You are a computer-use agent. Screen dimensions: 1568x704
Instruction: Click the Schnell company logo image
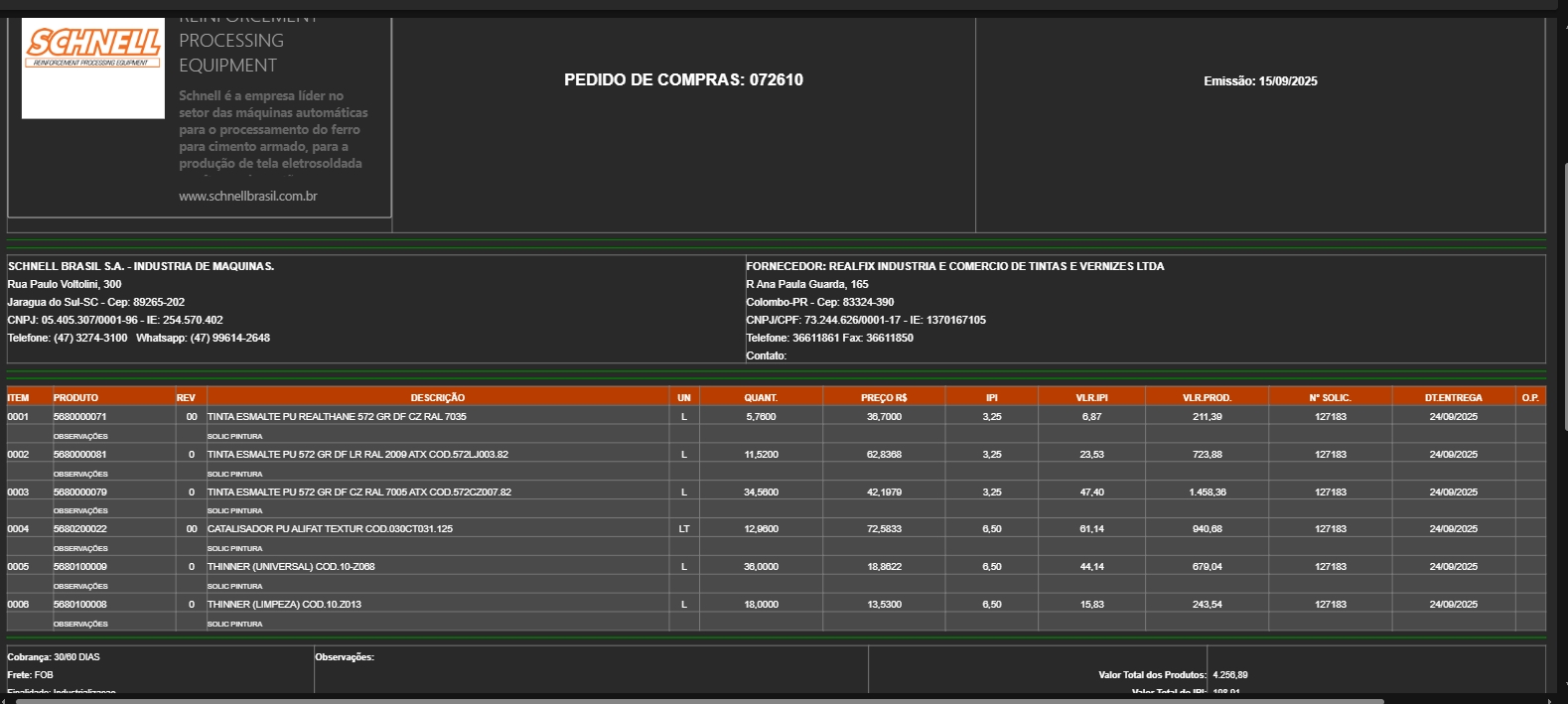[x=93, y=68]
